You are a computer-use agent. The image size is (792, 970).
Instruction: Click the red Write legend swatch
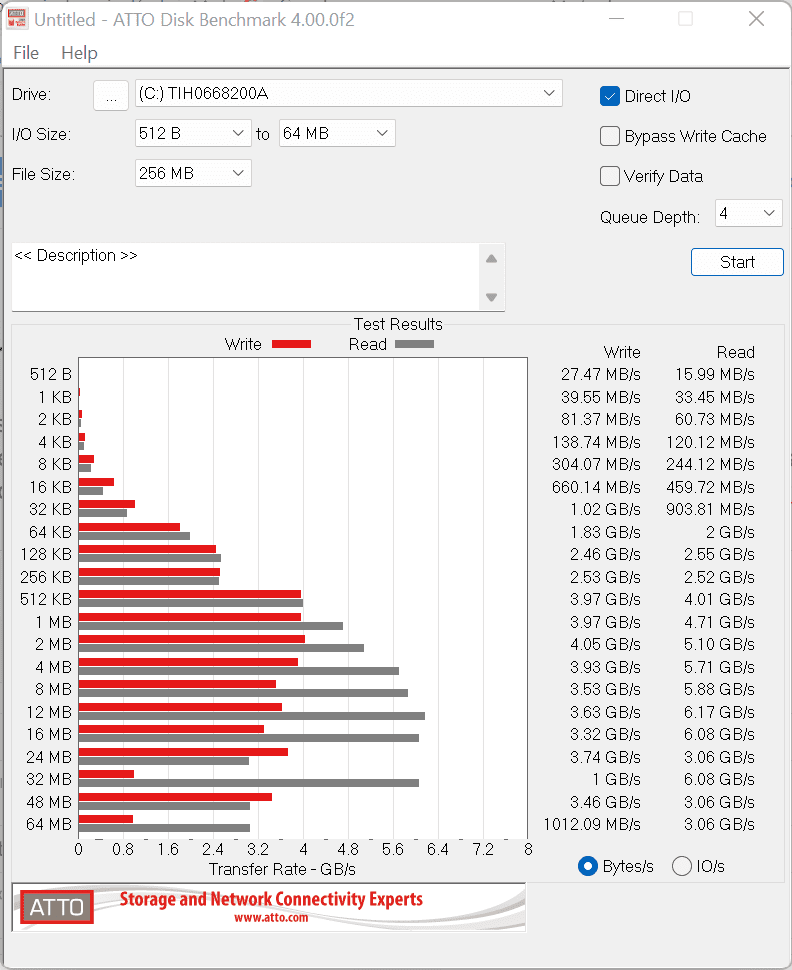(x=291, y=344)
